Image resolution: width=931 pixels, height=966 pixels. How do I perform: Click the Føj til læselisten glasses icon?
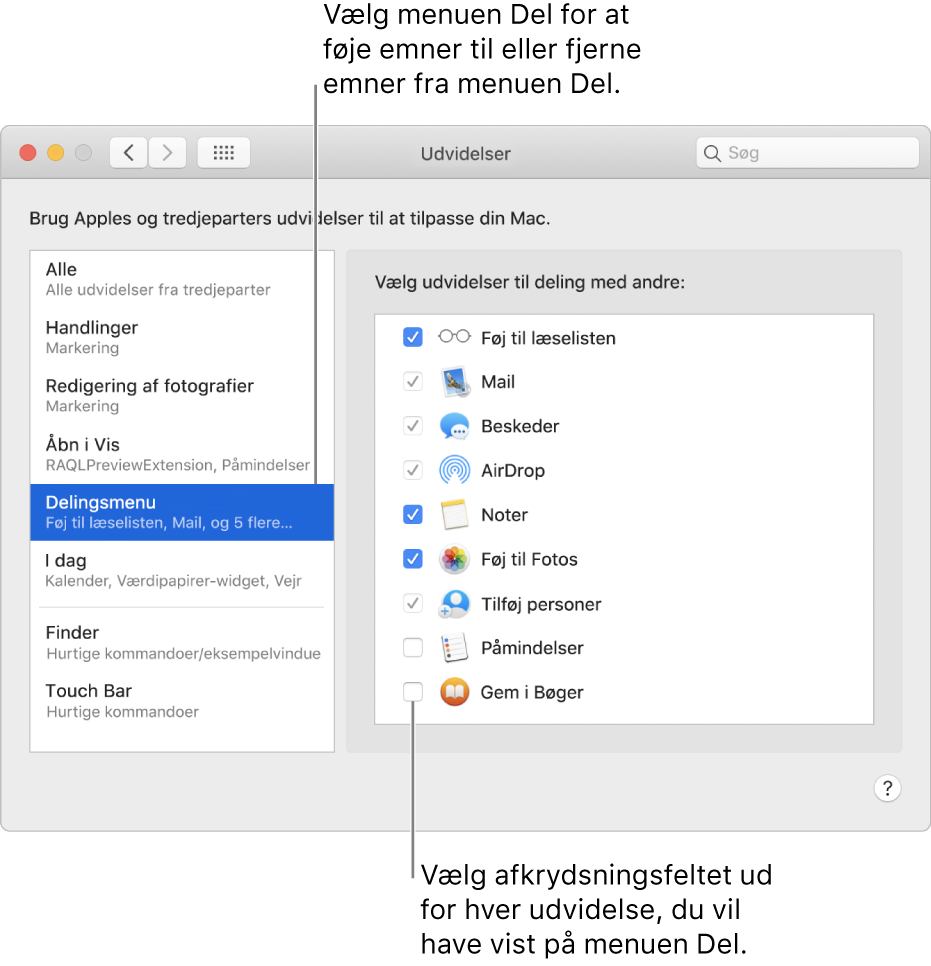454,338
